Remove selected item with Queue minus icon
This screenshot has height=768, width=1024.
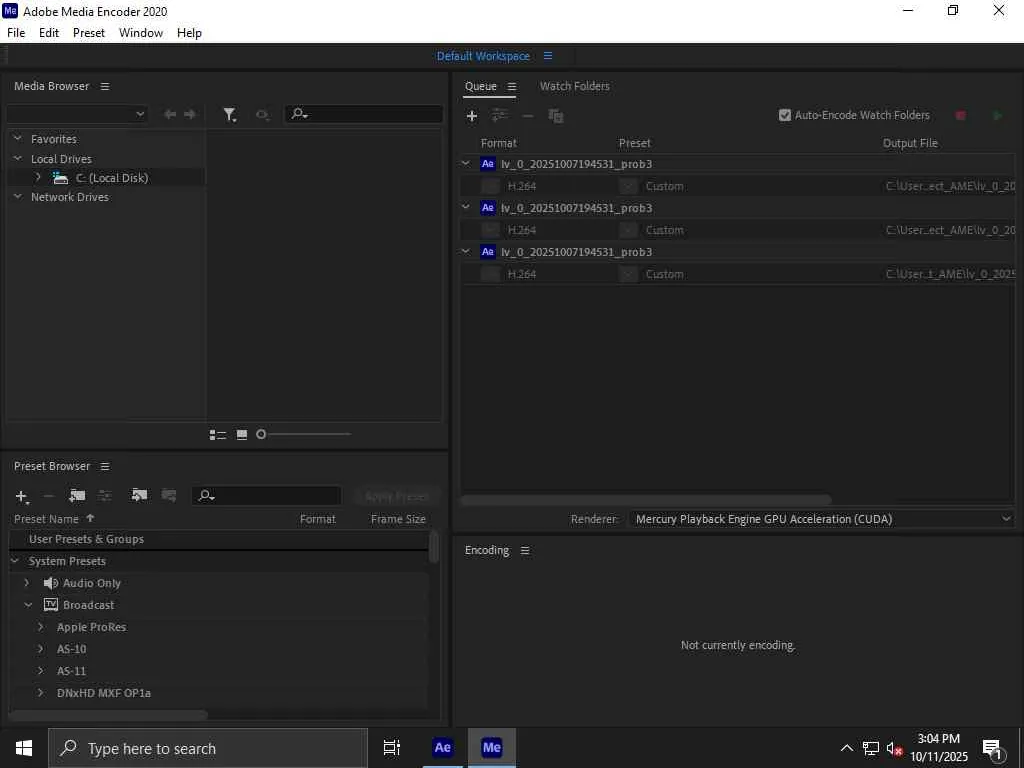click(x=528, y=116)
